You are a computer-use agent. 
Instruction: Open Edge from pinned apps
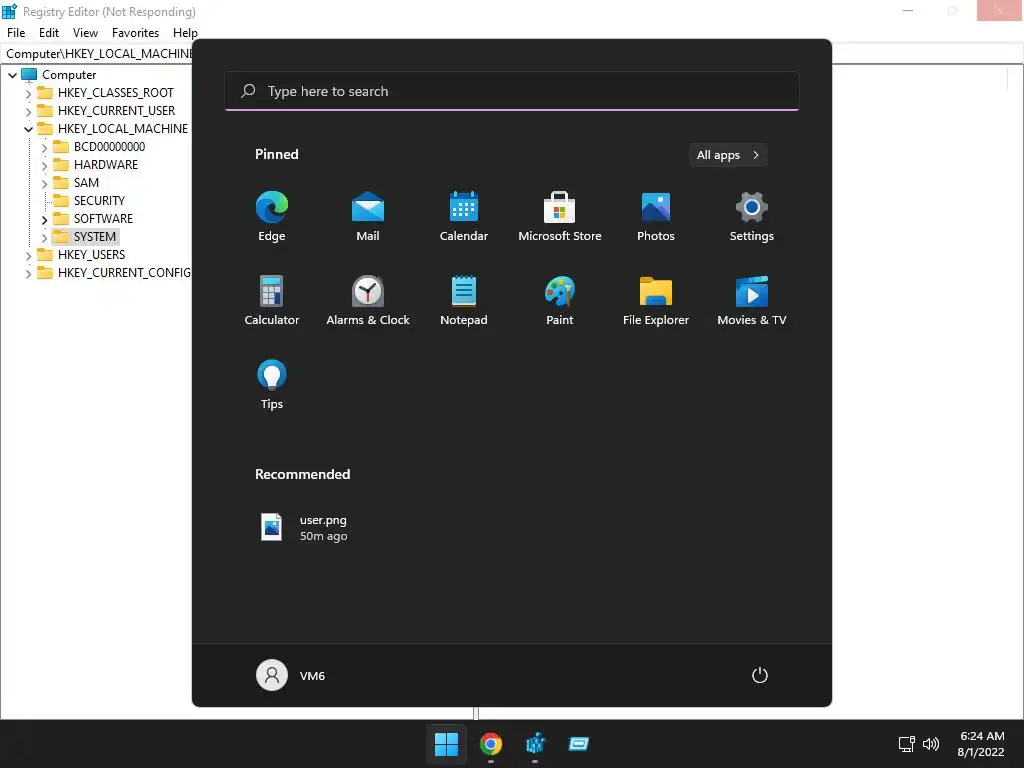click(x=272, y=217)
